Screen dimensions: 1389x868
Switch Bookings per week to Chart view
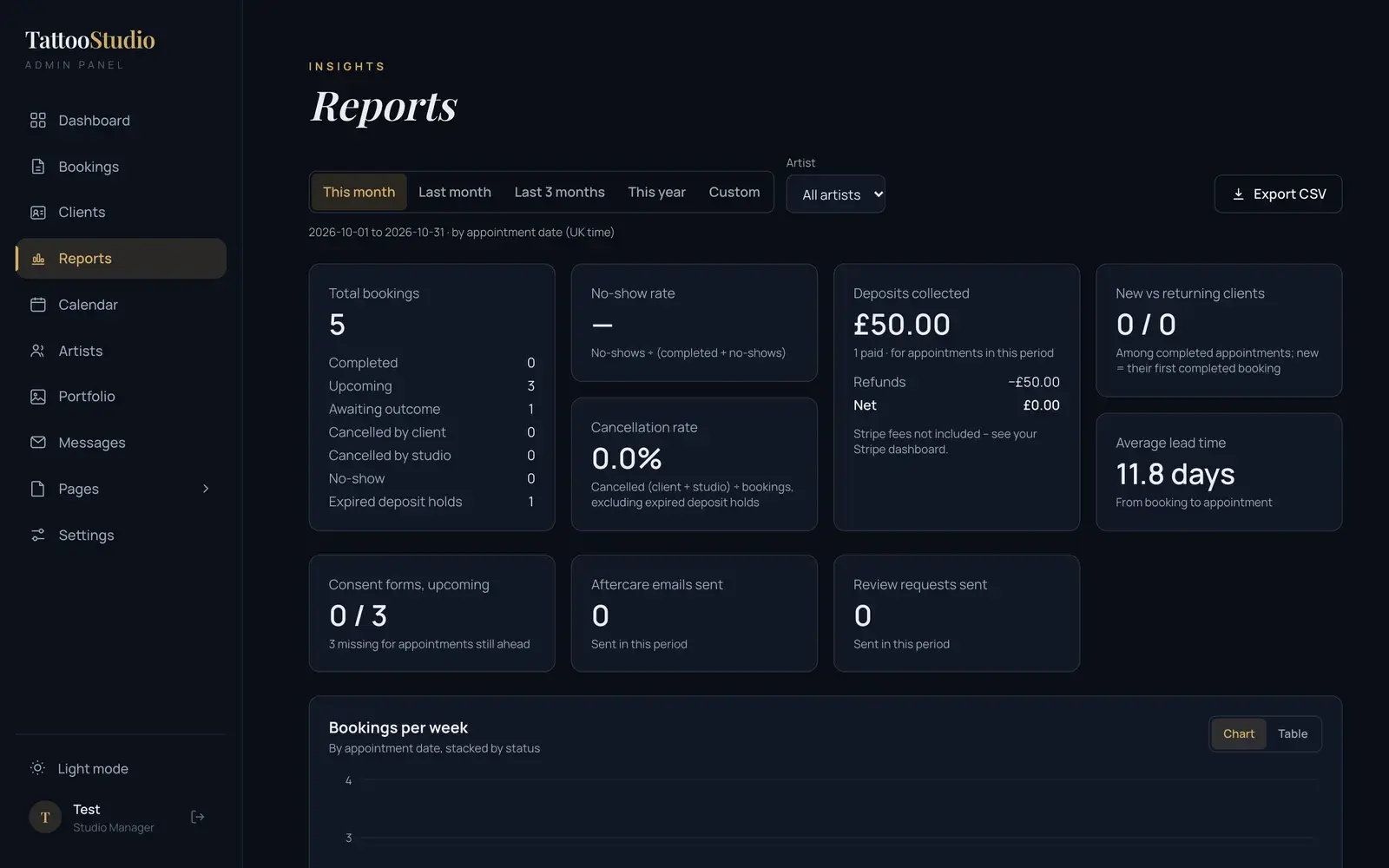click(x=1238, y=733)
